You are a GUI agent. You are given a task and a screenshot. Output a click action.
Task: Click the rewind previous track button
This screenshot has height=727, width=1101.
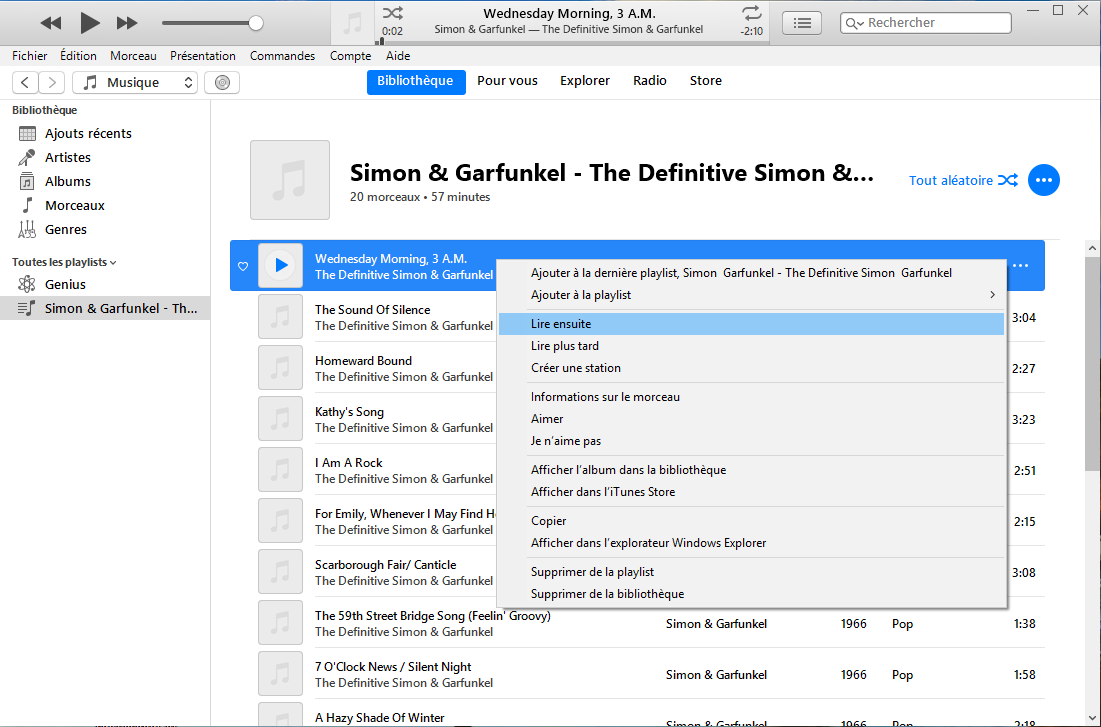coord(51,23)
